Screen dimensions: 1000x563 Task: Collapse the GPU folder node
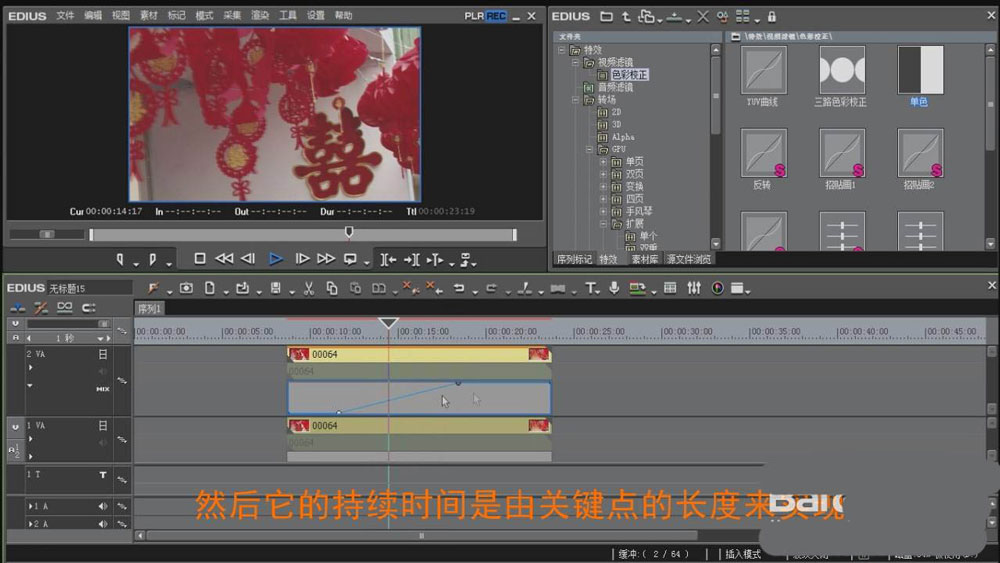pos(589,149)
